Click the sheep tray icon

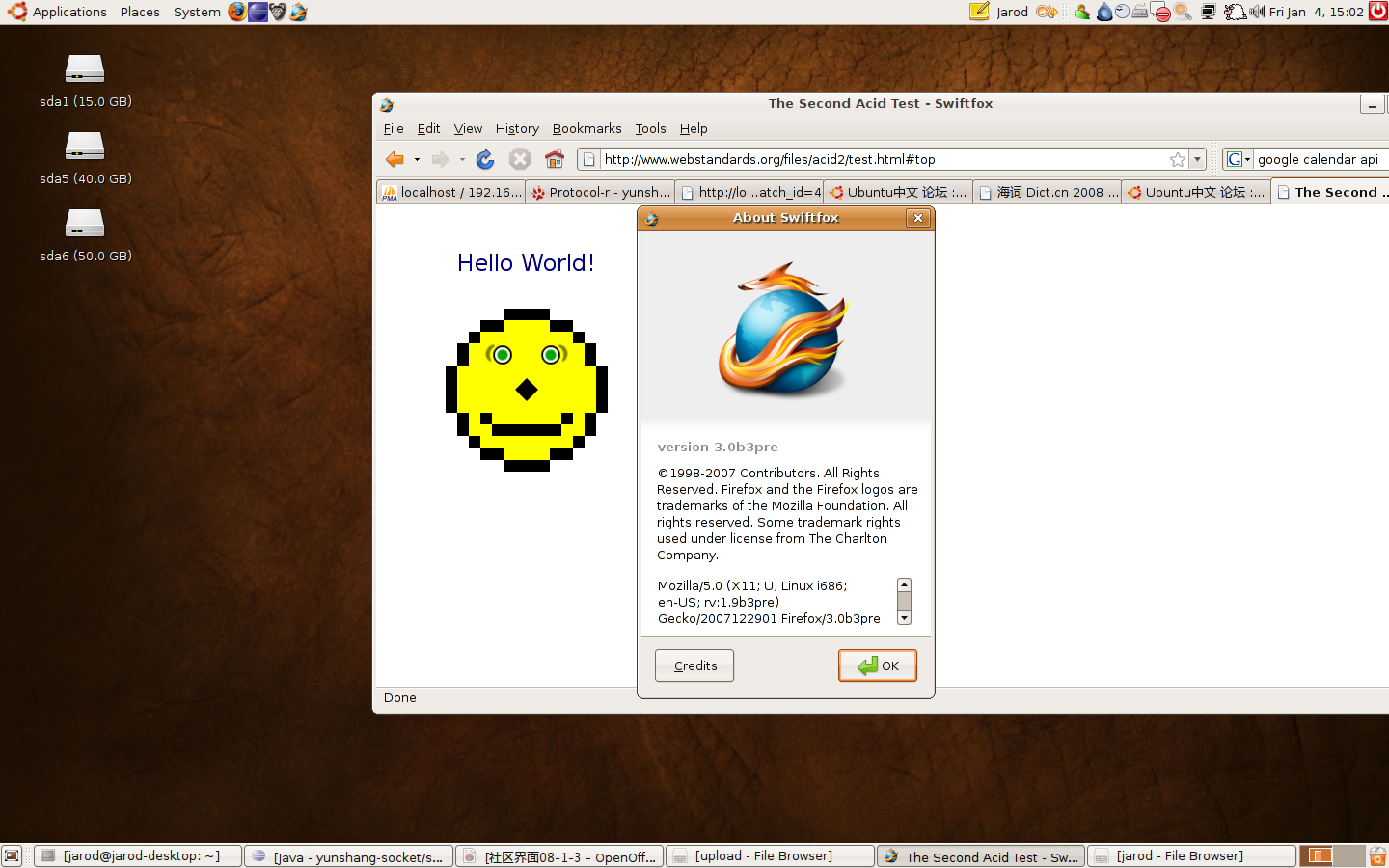coord(1235,12)
